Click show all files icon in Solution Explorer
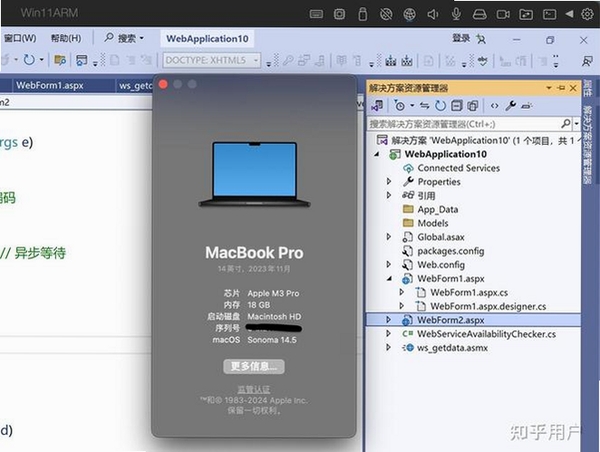 pyautogui.click(x=473, y=106)
